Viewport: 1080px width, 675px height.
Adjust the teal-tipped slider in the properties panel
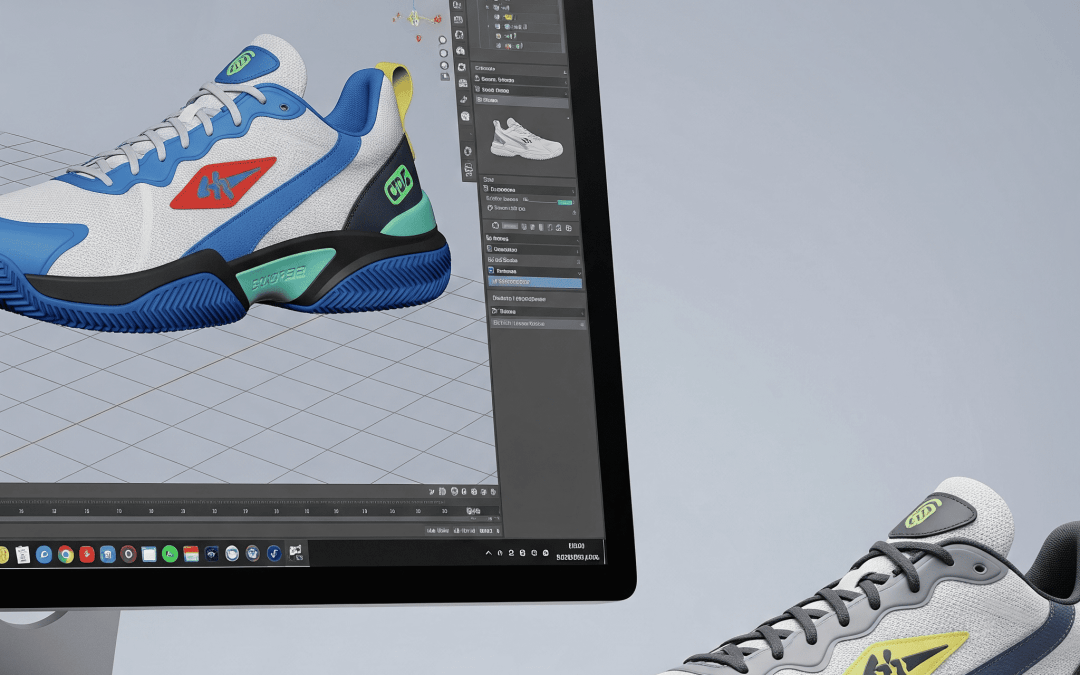pyautogui.click(x=548, y=201)
